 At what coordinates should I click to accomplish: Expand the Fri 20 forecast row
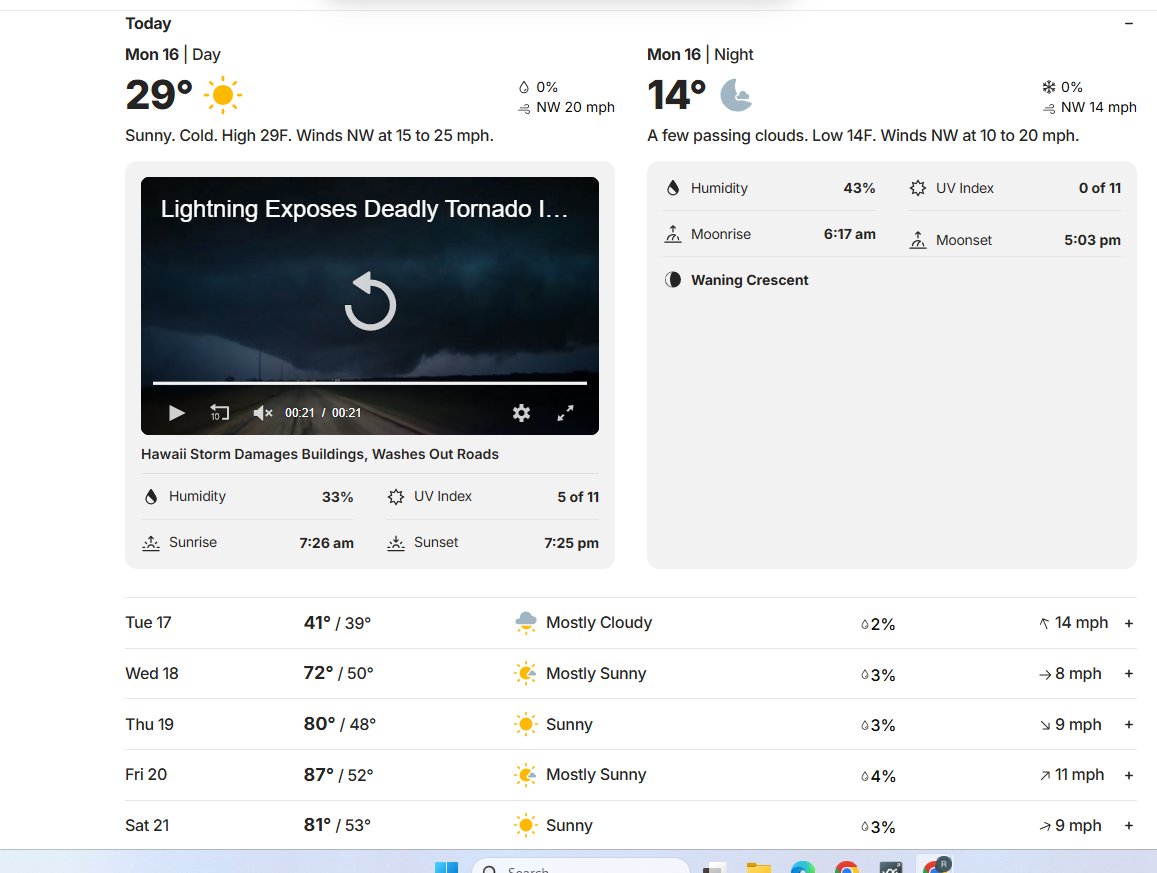(1128, 776)
